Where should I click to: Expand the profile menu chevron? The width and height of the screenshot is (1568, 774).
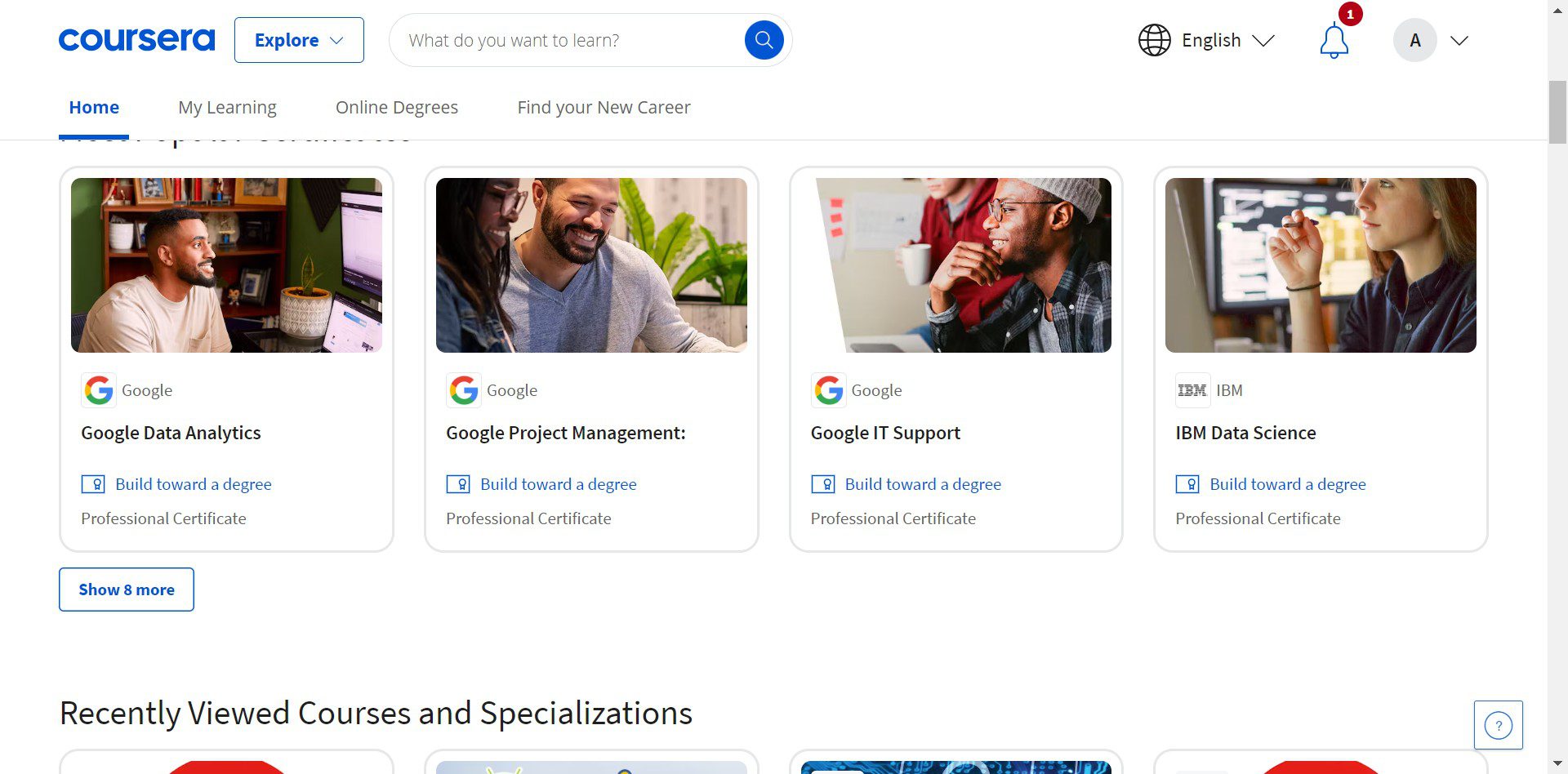click(x=1459, y=40)
